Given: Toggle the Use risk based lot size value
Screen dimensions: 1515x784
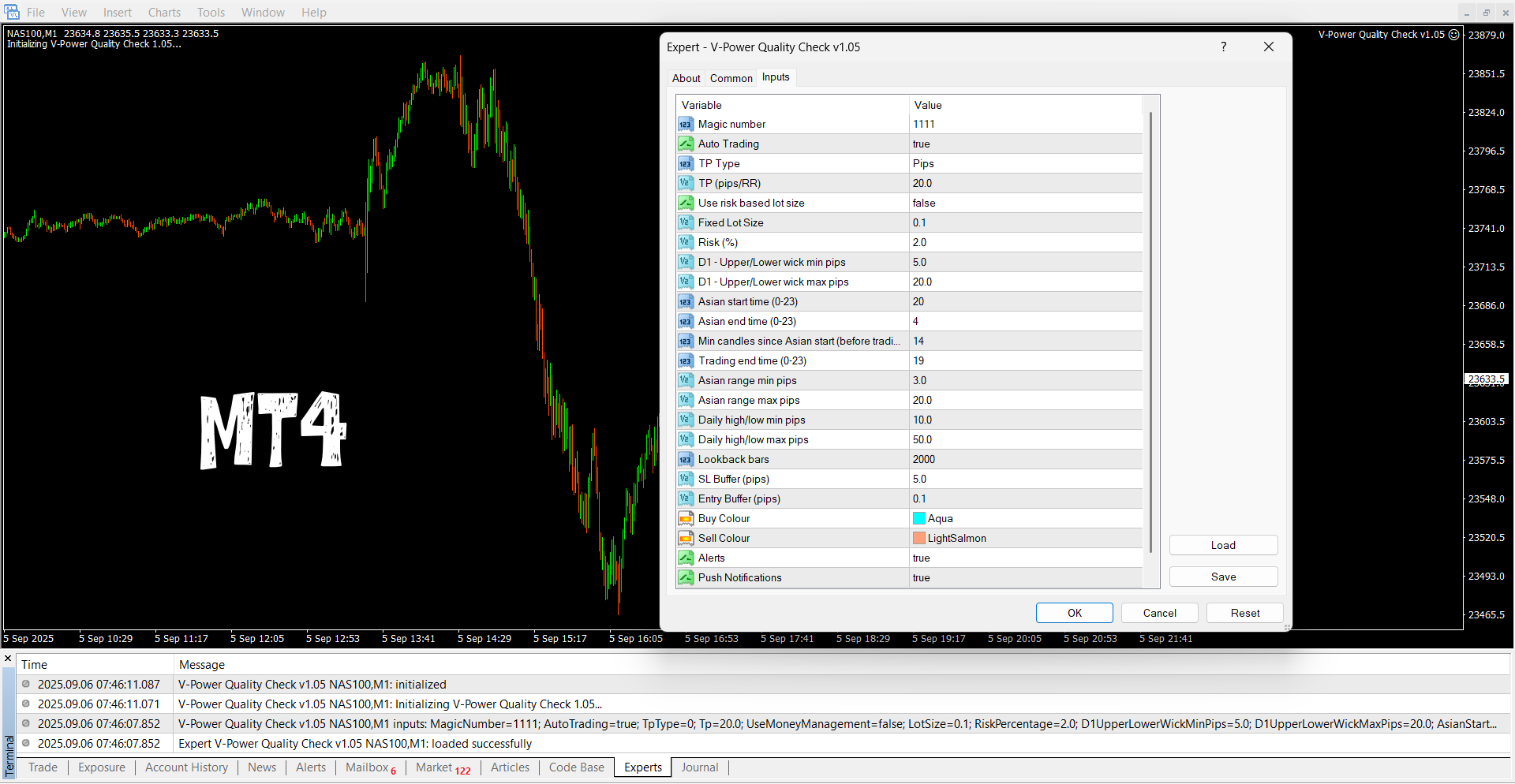Looking at the screenshot, I should pos(1026,203).
